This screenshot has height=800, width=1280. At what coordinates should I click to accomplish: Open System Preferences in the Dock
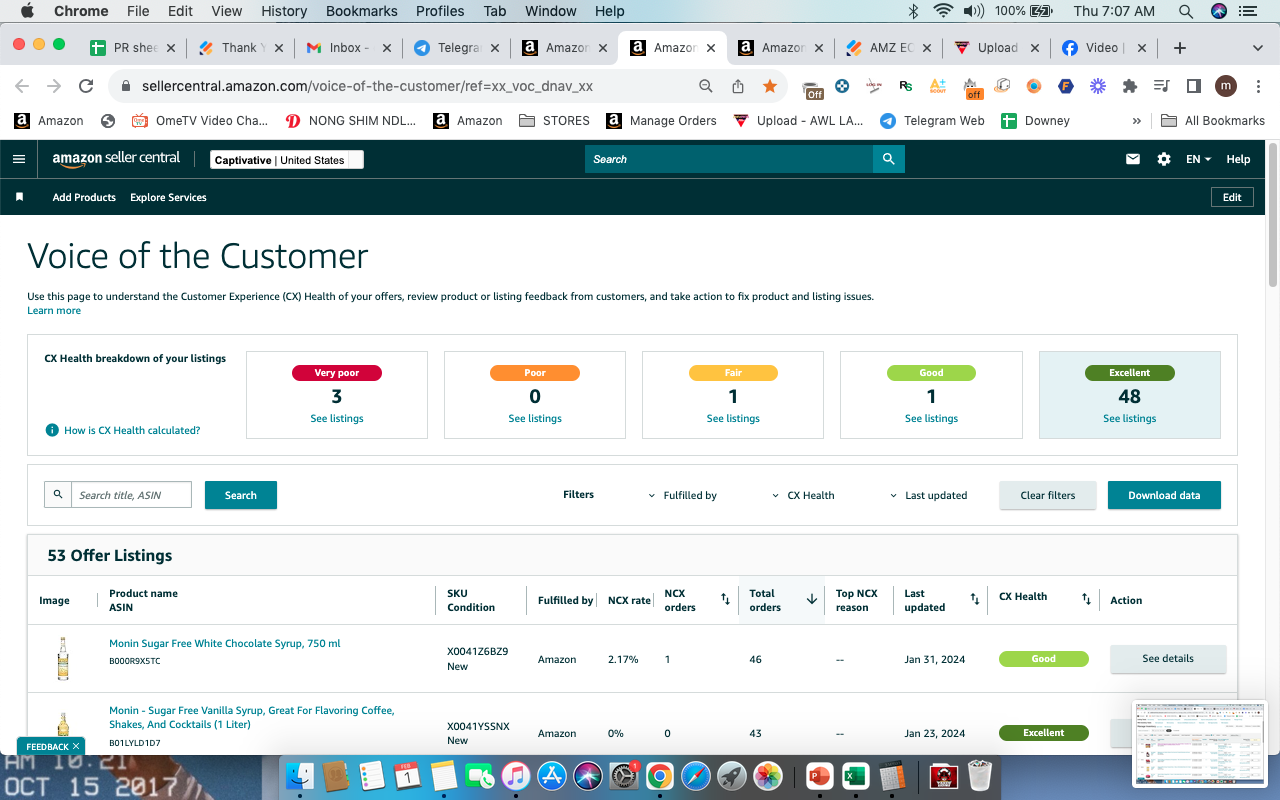(x=623, y=775)
